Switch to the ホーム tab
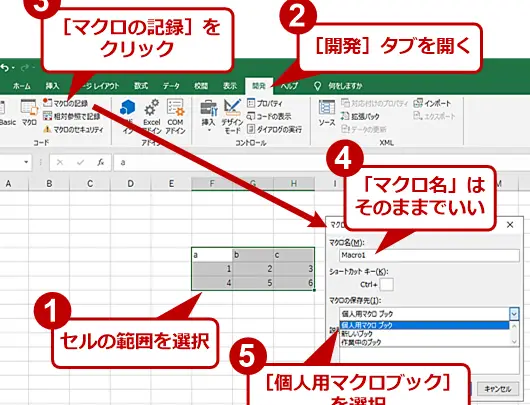The height and width of the screenshot is (405, 530). click(x=22, y=86)
